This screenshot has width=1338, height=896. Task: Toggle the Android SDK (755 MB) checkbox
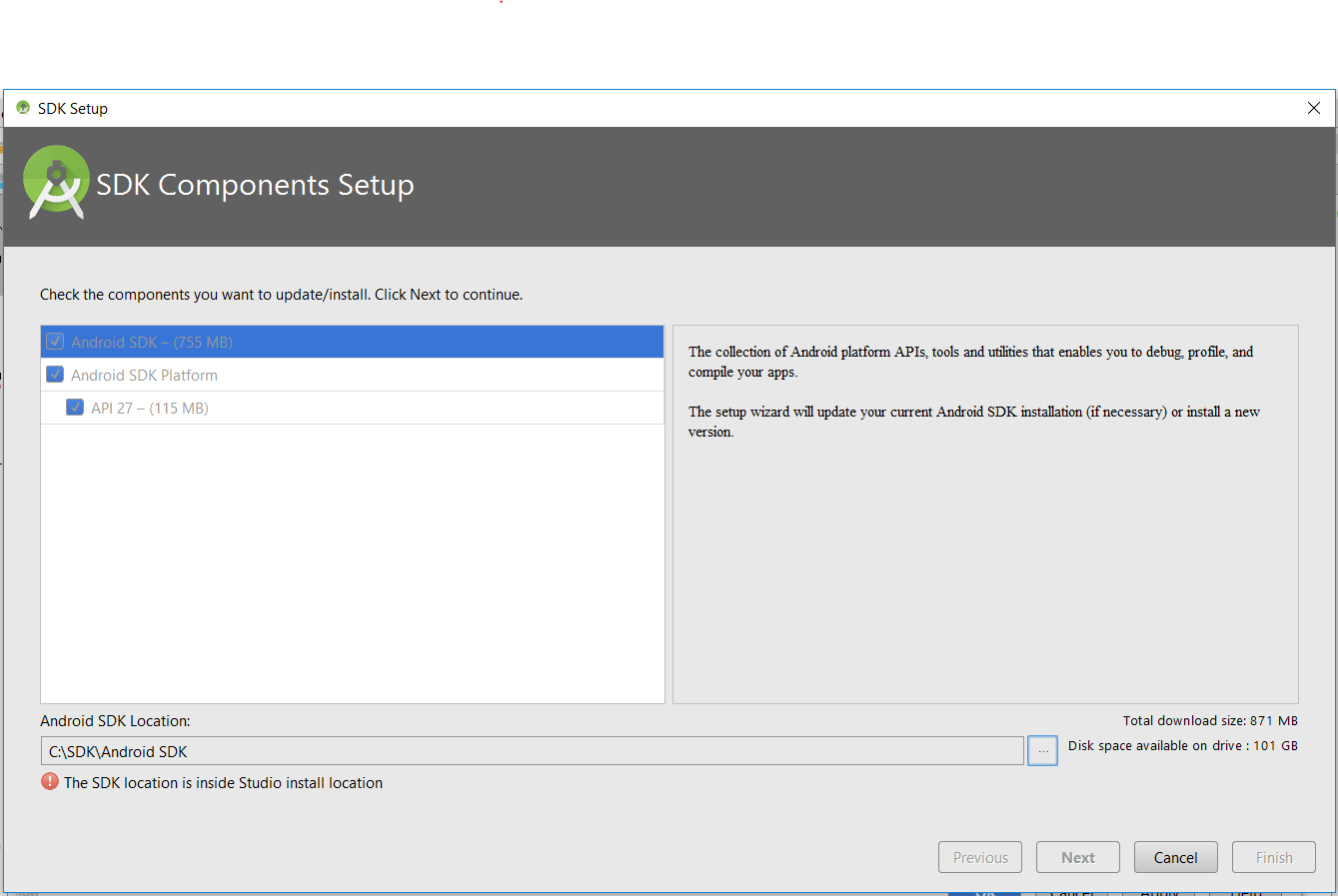(56, 342)
